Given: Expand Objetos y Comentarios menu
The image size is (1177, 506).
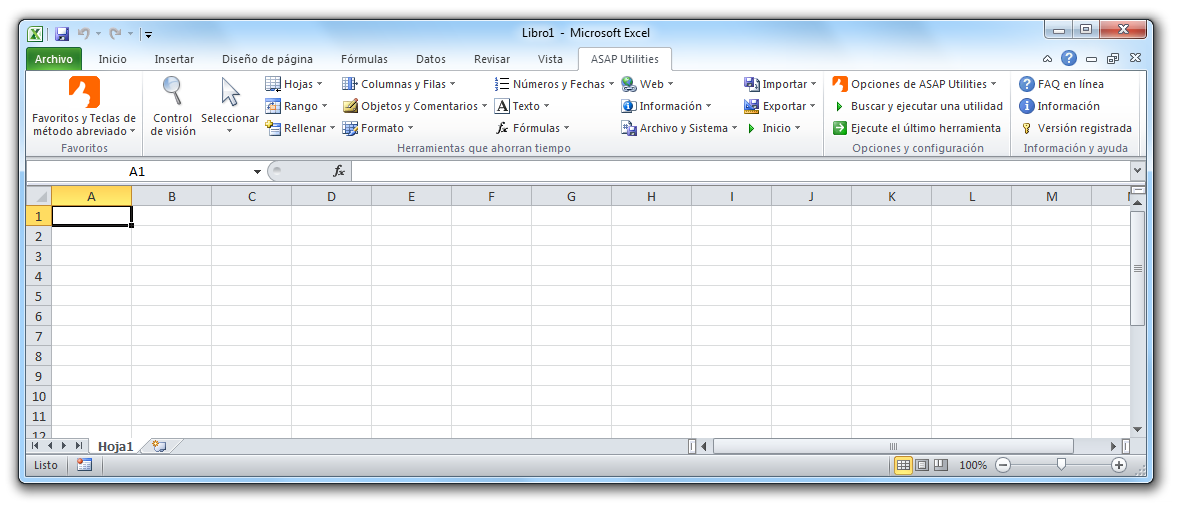Looking at the screenshot, I should point(414,106).
